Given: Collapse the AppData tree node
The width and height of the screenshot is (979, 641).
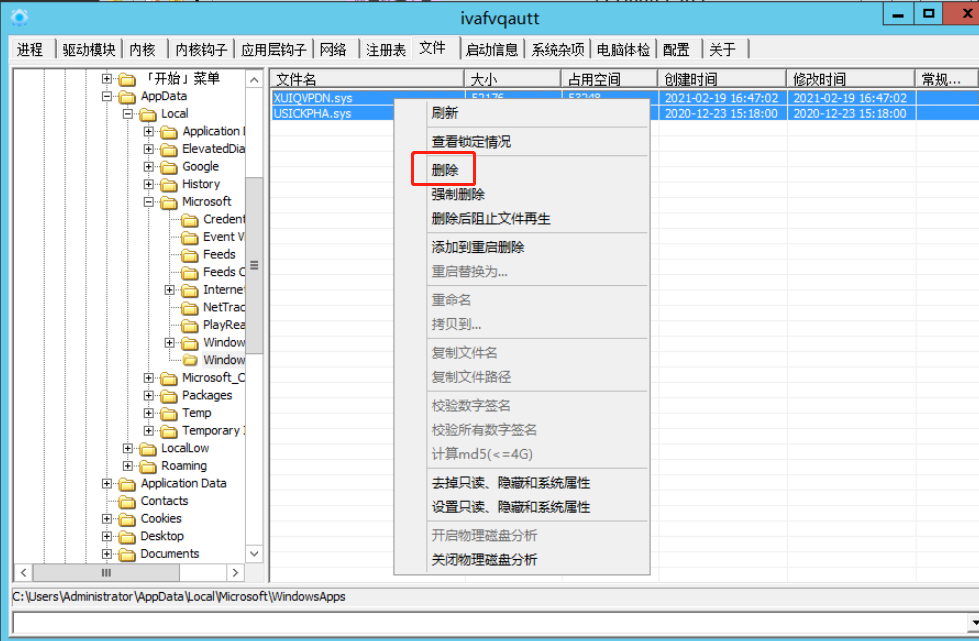Looking at the screenshot, I should point(107,97).
